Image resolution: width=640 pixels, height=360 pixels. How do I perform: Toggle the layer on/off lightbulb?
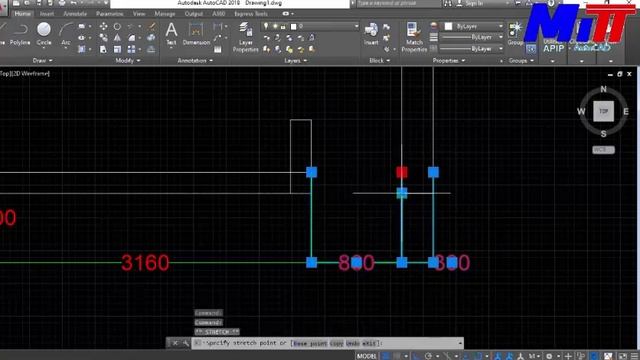click(x=266, y=26)
